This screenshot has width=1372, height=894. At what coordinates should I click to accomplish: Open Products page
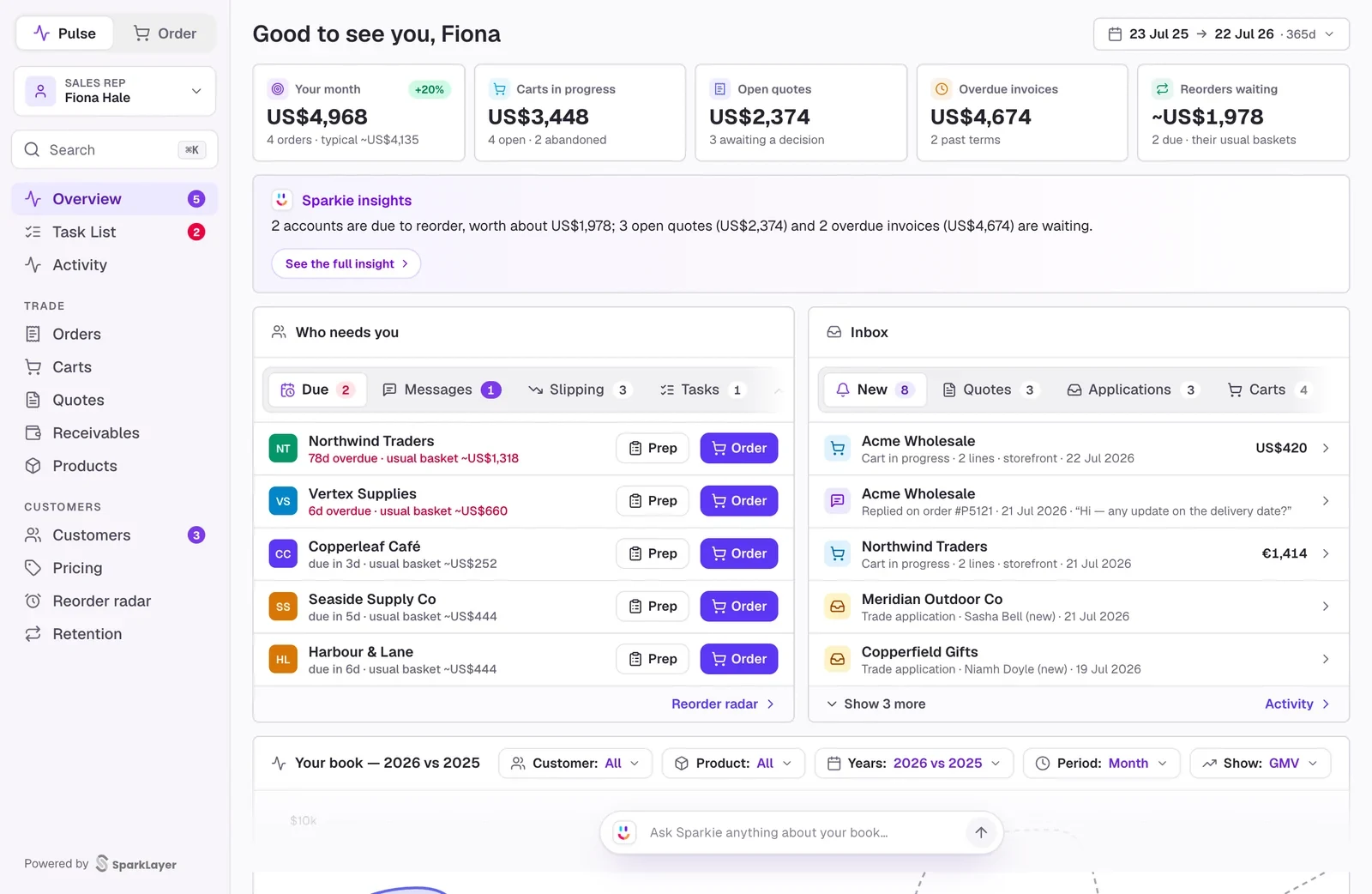(114, 466)
